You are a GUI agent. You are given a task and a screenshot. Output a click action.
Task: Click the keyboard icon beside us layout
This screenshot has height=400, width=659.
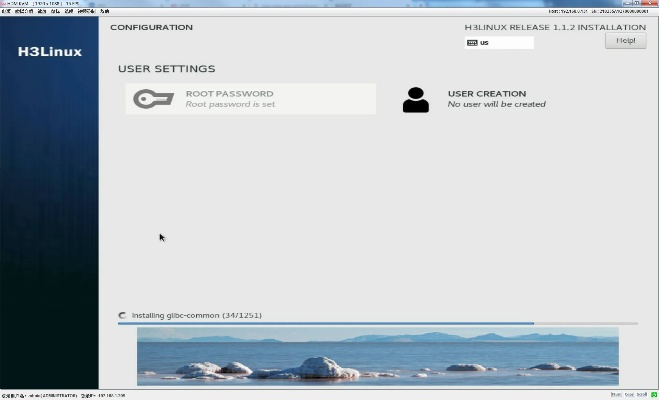click(472, 43)
